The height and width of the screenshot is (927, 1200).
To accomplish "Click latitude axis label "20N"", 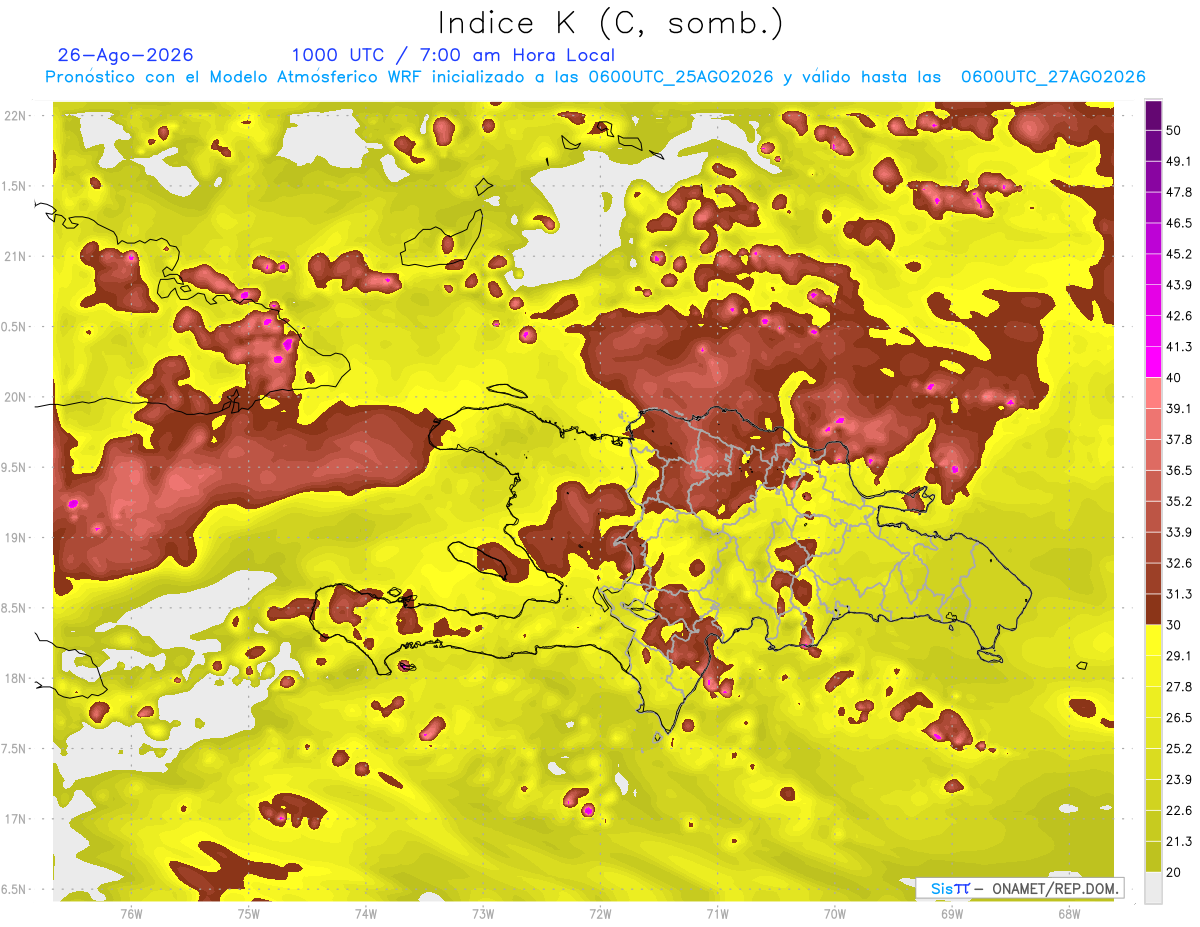I will (x=16, y=397).
